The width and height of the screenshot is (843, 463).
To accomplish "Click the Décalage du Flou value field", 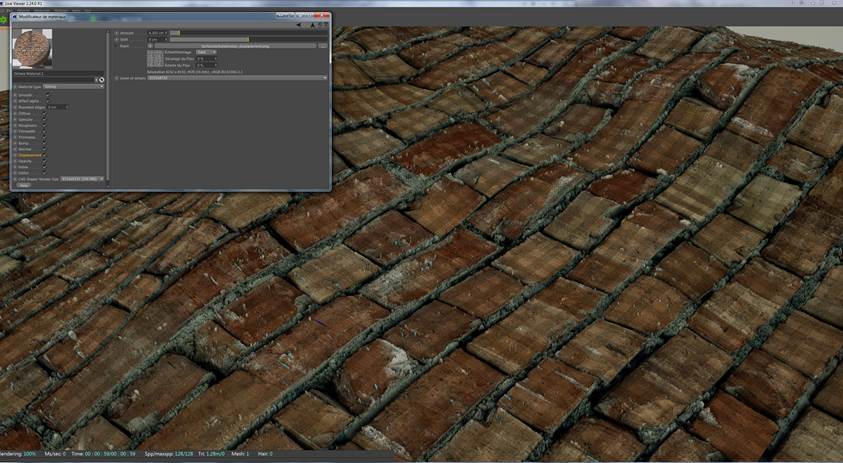I will point(206,59).
